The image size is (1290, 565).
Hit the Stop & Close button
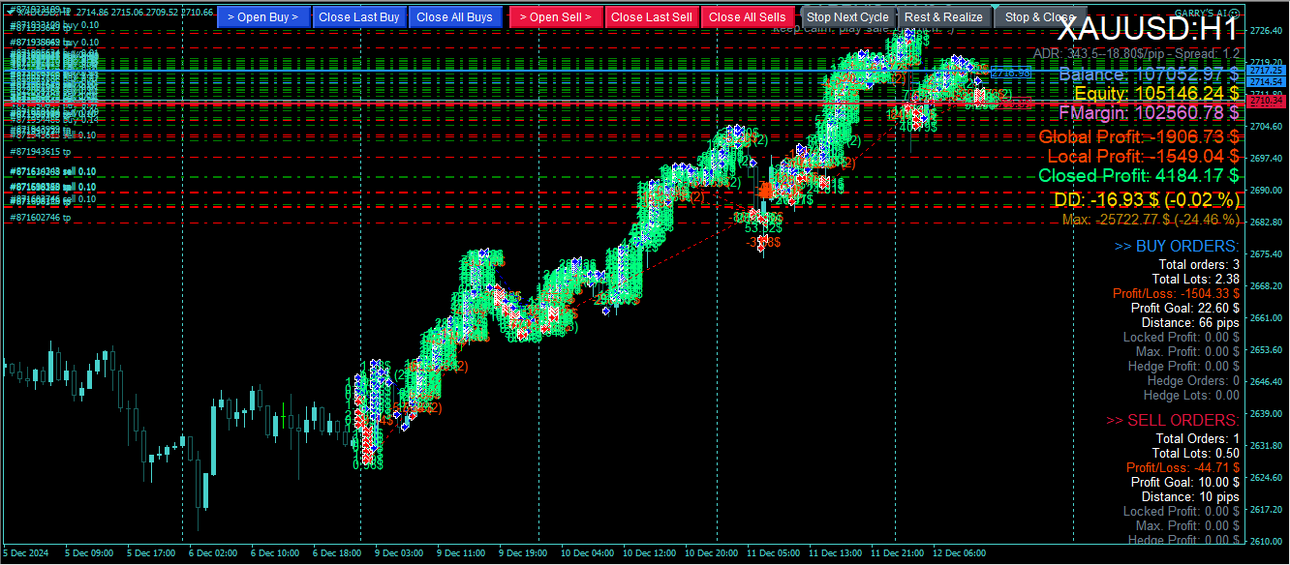click(1040, 17)
